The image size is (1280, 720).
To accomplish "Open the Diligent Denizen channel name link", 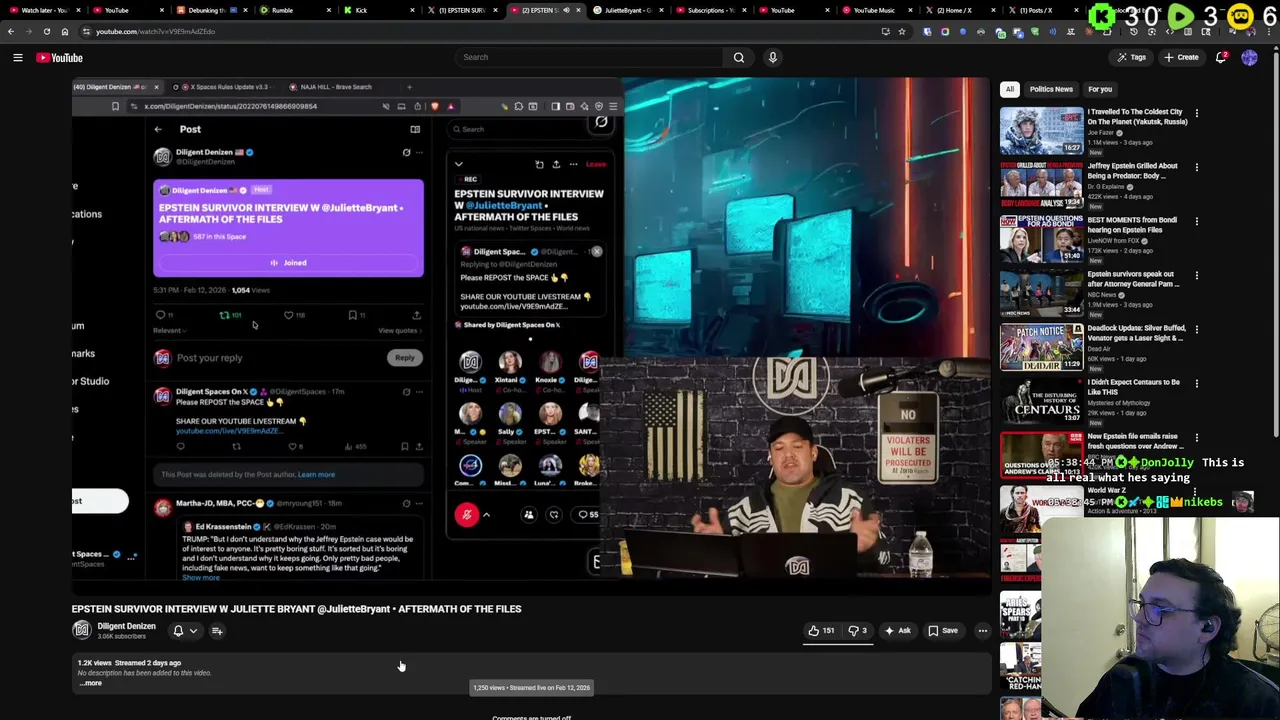I will [126, 626].
